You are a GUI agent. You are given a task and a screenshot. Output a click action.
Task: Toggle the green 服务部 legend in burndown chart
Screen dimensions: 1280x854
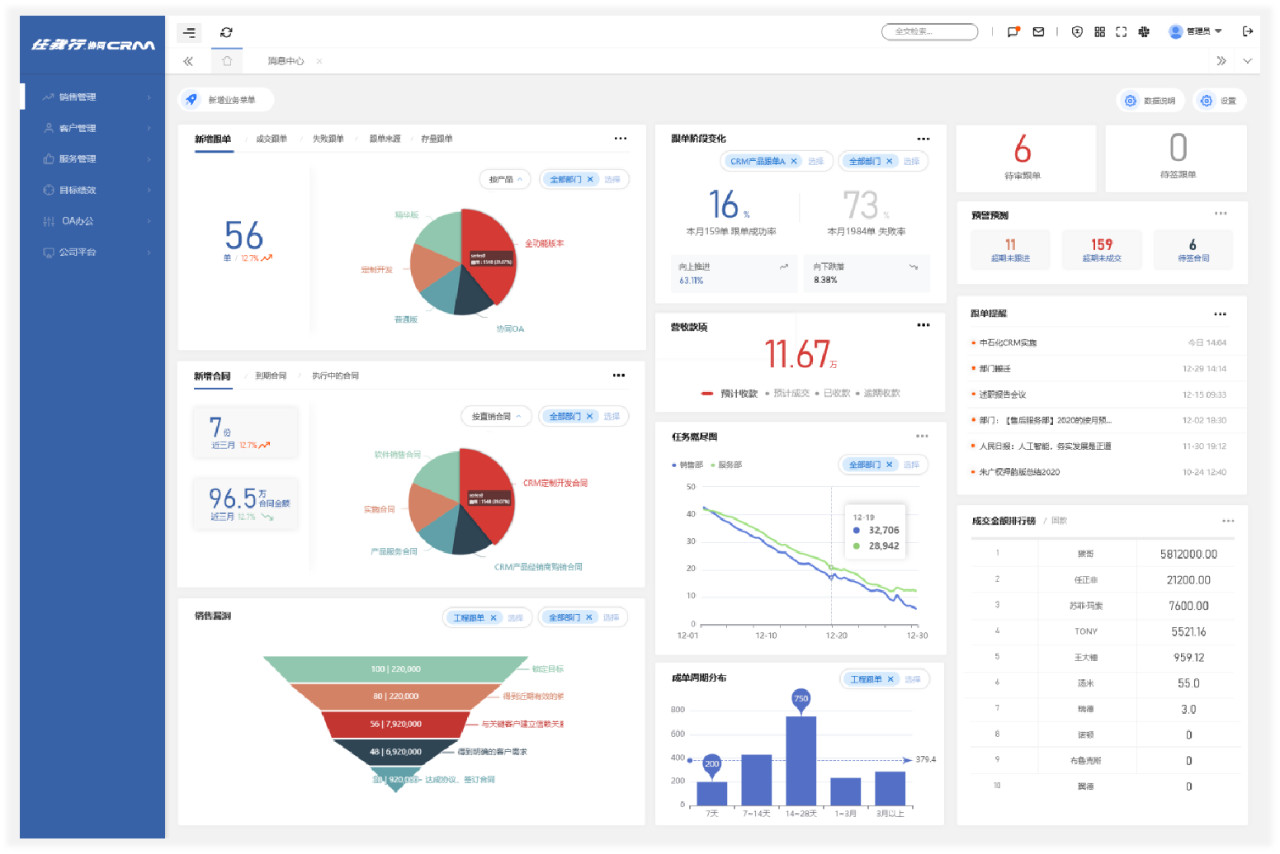pos(726,465)
